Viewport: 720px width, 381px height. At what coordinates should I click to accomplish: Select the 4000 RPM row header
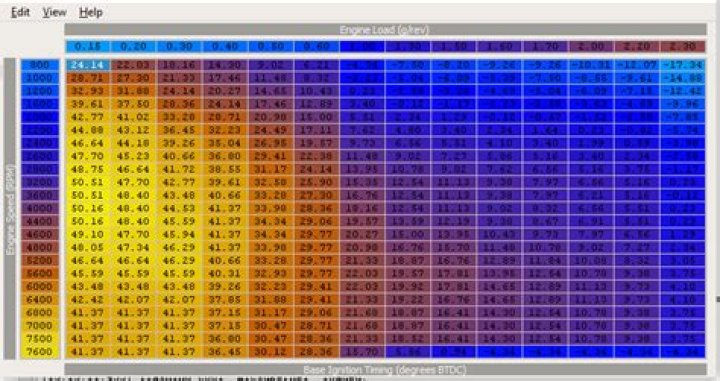[39, 208]
